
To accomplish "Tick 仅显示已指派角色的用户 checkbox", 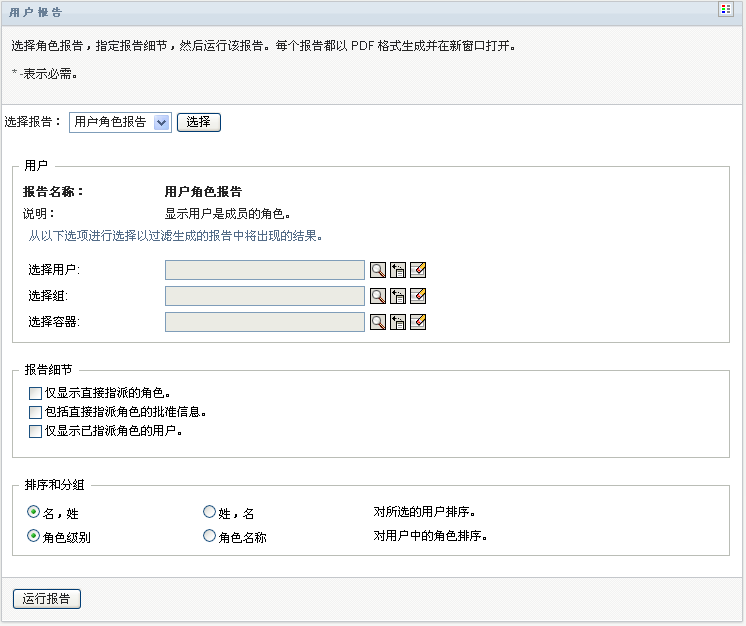I will (x=36, y=432).
